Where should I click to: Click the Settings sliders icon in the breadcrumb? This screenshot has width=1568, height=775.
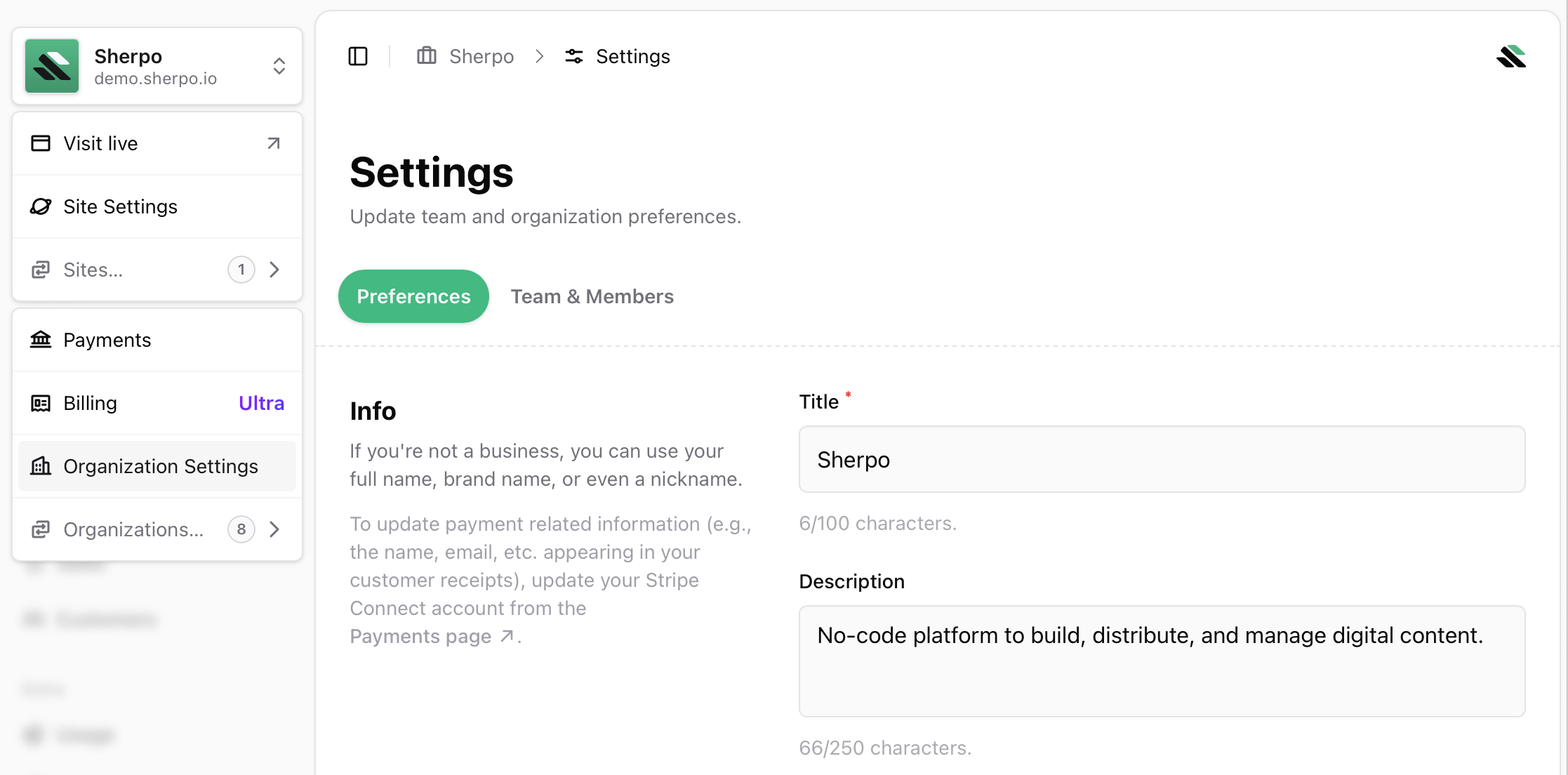pos(574,56)
